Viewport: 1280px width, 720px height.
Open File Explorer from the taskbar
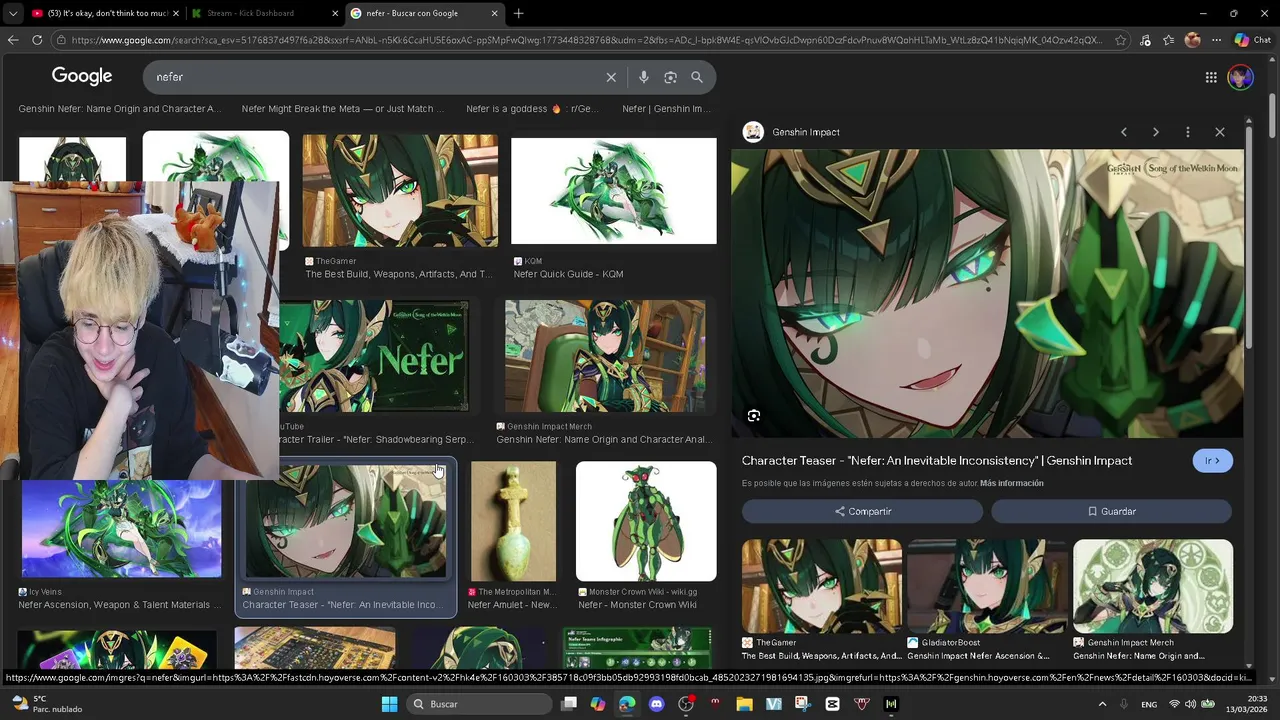pos(744,704)
